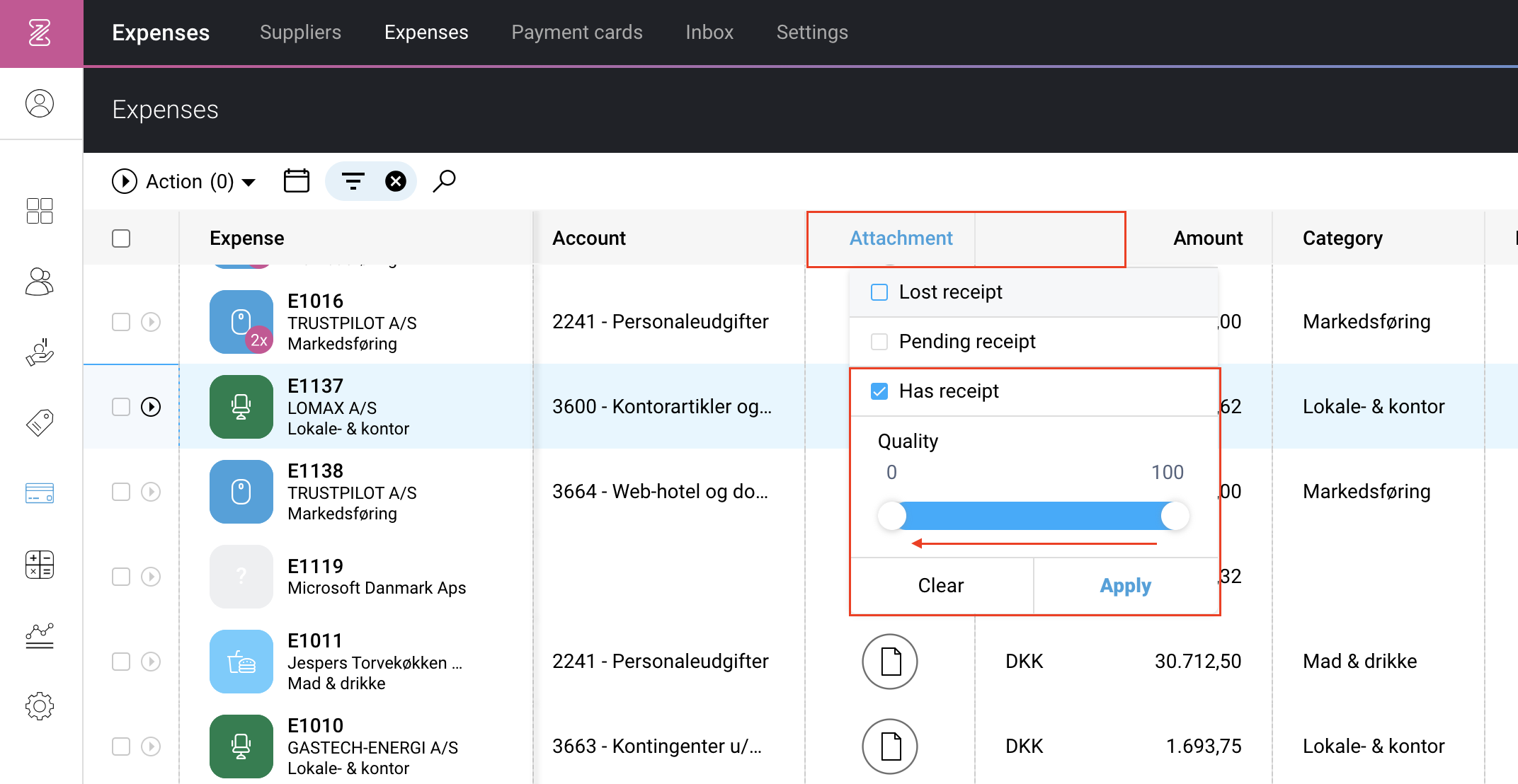Open the Payment cards tab
This screenshot has height=784, width=1518.
pos(577,33)
